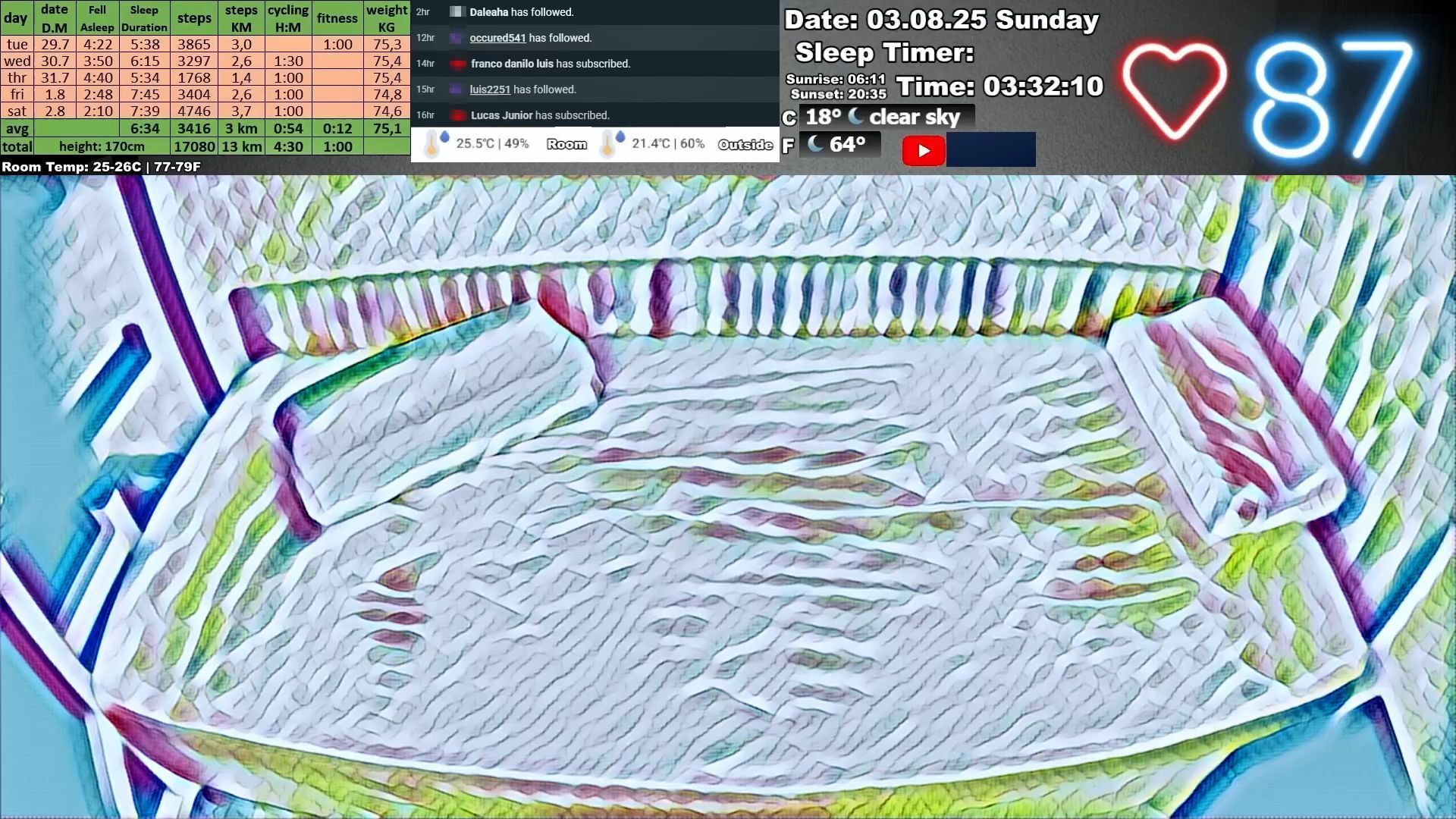Click the total steps 17080

point(194,146)
